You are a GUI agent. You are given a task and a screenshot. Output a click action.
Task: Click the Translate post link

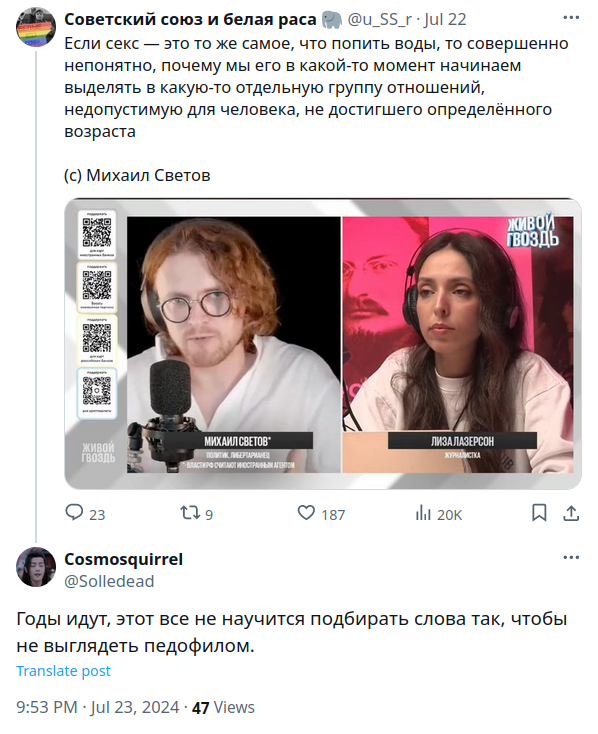pos(63,671)
